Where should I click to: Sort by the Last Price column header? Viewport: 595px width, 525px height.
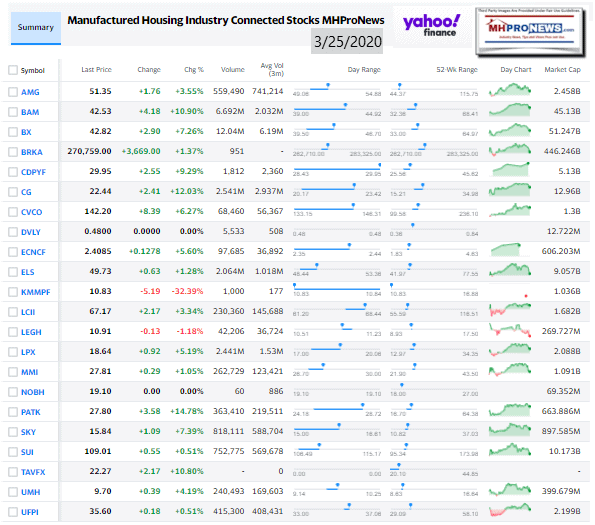[x=96, y=70]
